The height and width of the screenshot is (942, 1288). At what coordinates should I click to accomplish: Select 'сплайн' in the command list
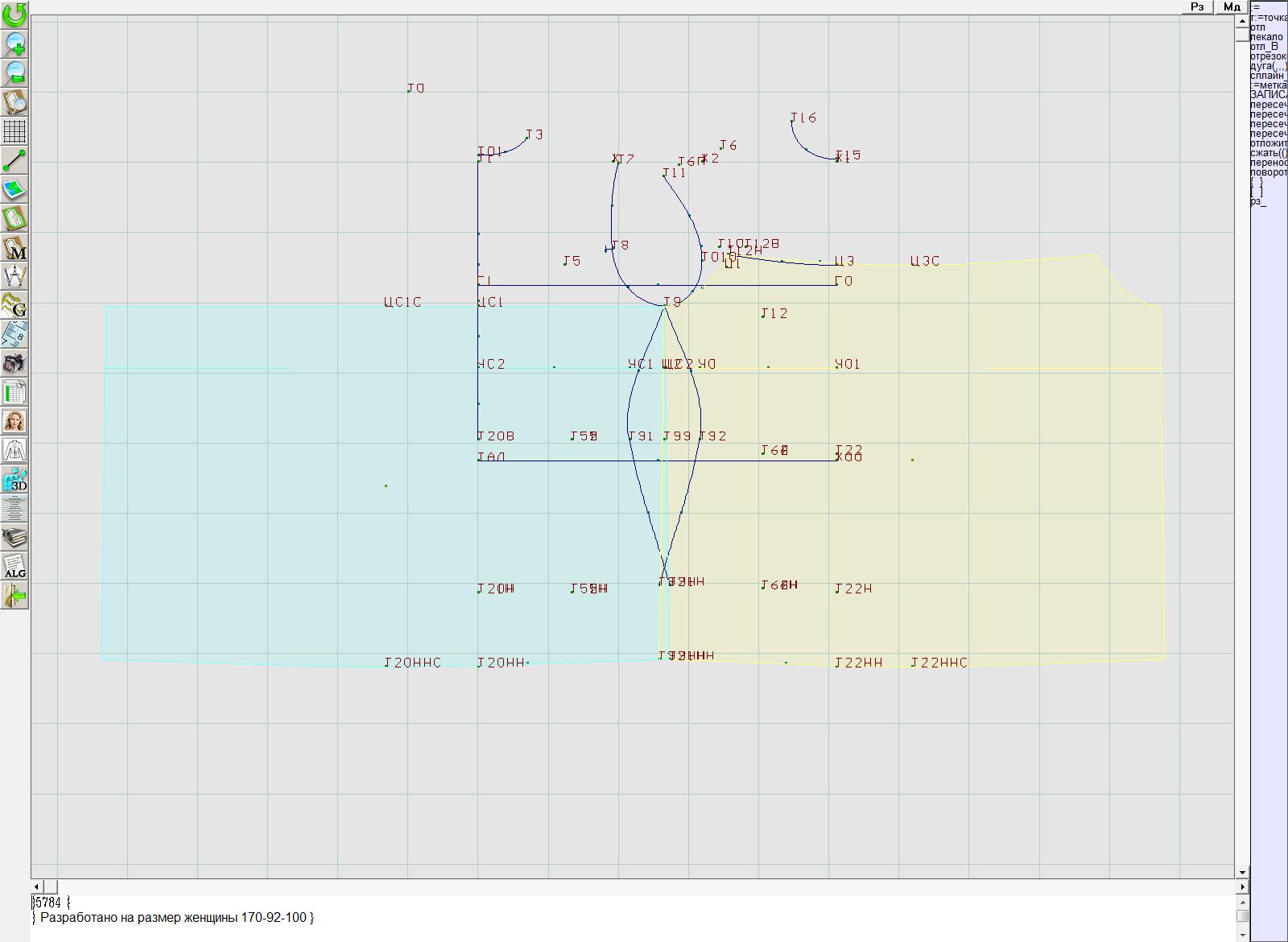[x=1268, y=76]
